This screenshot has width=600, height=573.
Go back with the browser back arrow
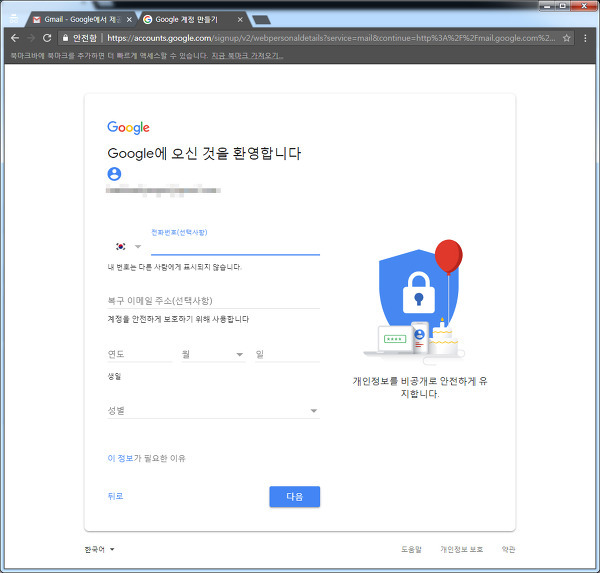15,38
